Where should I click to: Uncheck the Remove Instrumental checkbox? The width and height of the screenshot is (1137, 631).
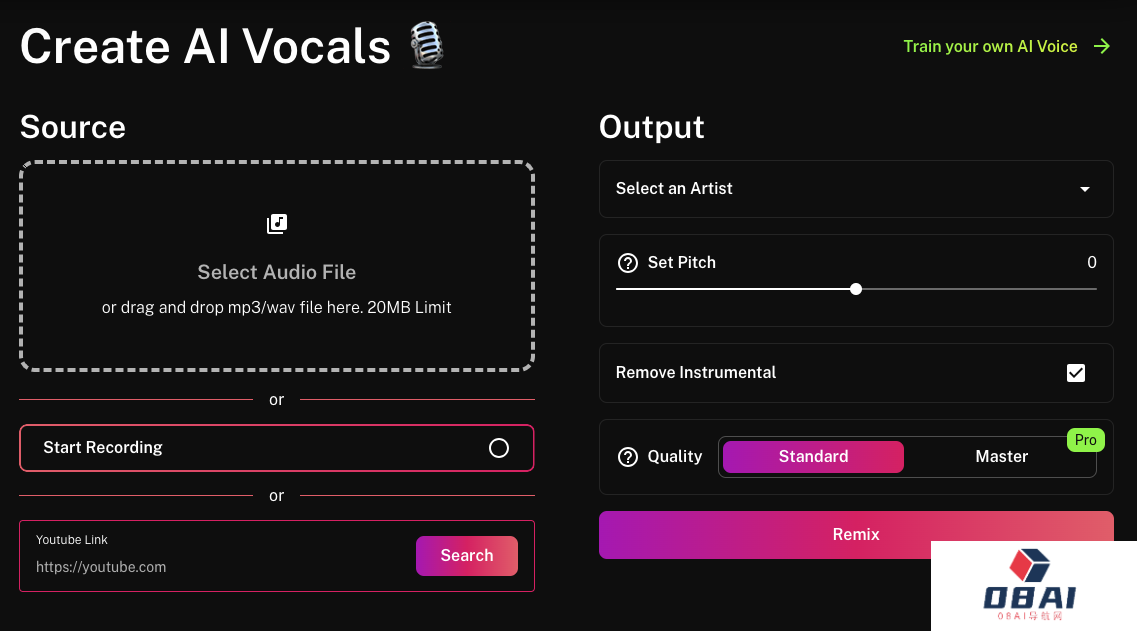click(x=1075, y=373)
